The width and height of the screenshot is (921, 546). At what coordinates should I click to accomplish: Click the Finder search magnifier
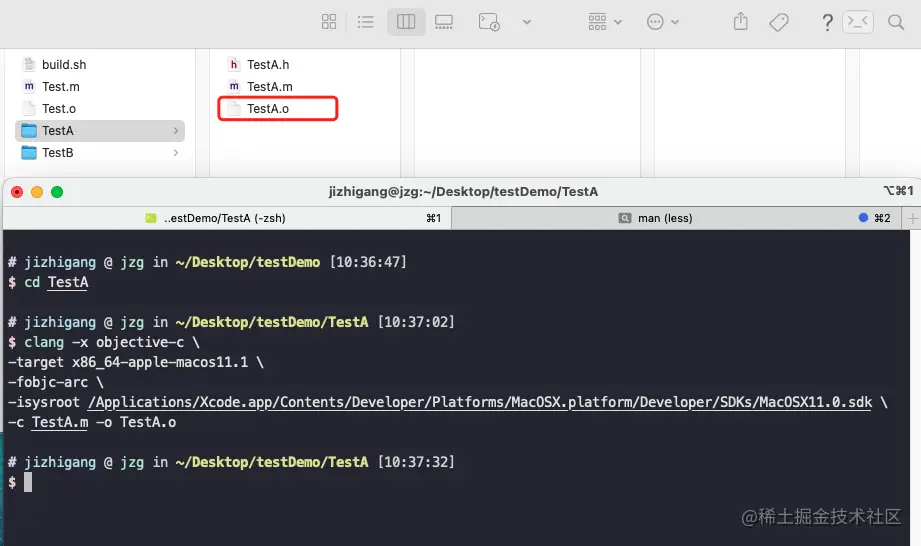pyautogui.click(x=896, y=22)
